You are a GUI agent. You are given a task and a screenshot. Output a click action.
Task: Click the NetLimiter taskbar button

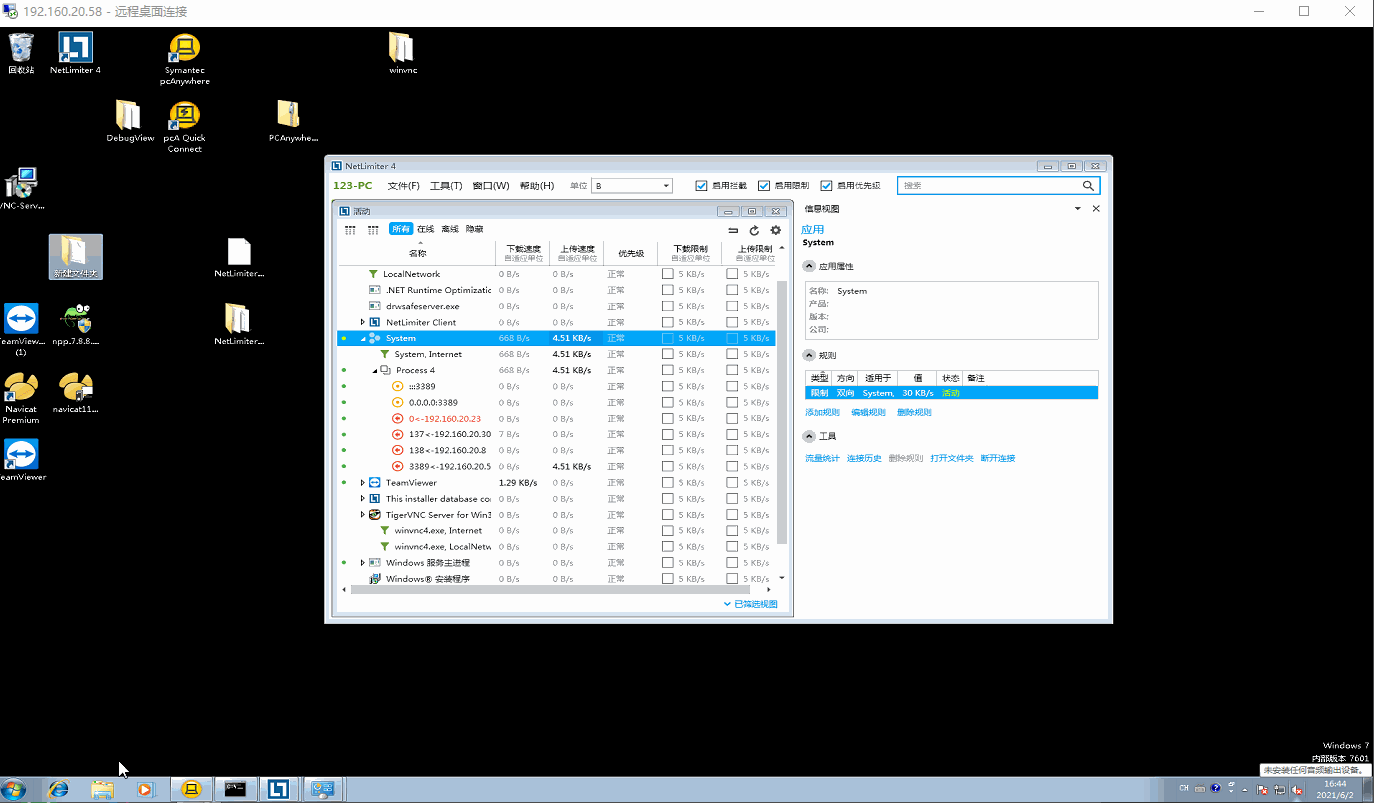278,789
